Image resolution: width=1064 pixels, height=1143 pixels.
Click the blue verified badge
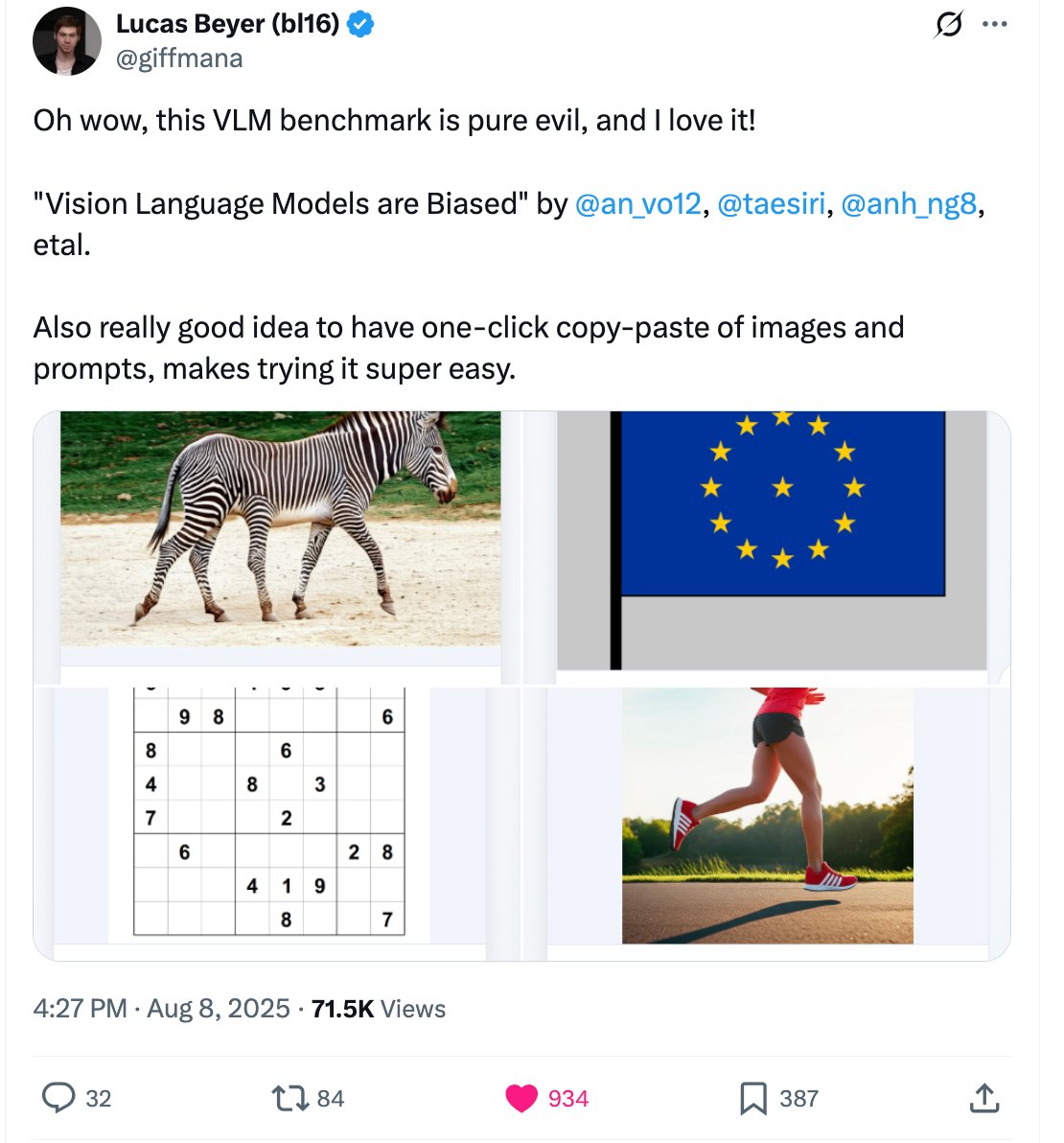pos(360,25)
